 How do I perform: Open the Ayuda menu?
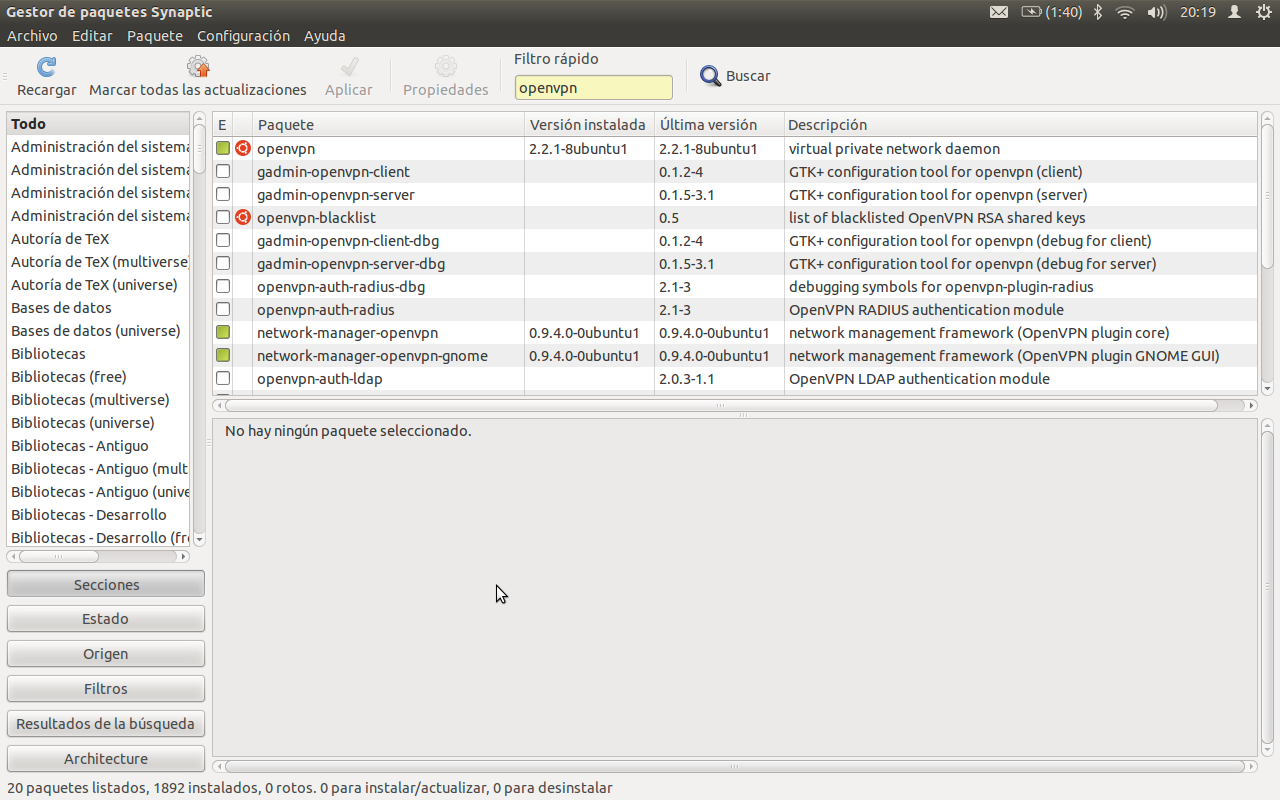point(325,35)
